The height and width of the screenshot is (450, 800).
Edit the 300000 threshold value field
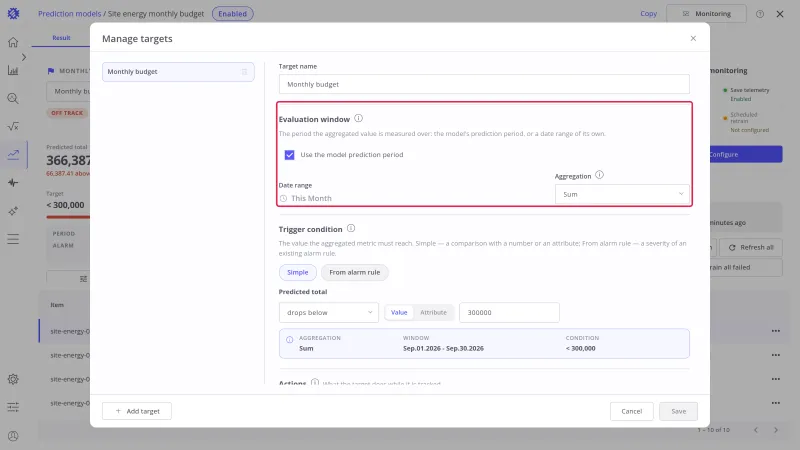(509, 312)
